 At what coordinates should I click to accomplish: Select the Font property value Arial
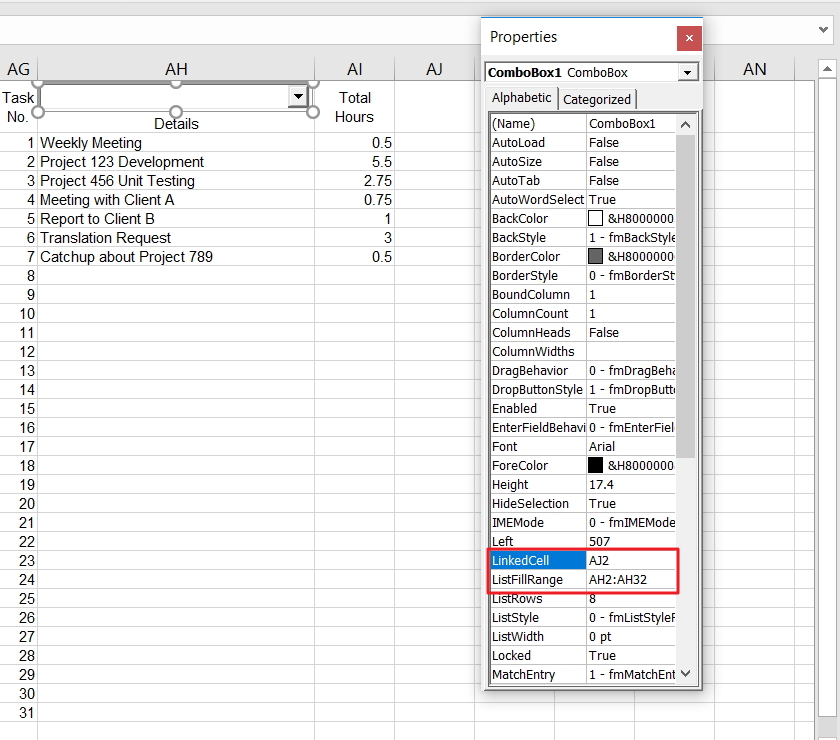click(631, 447)
